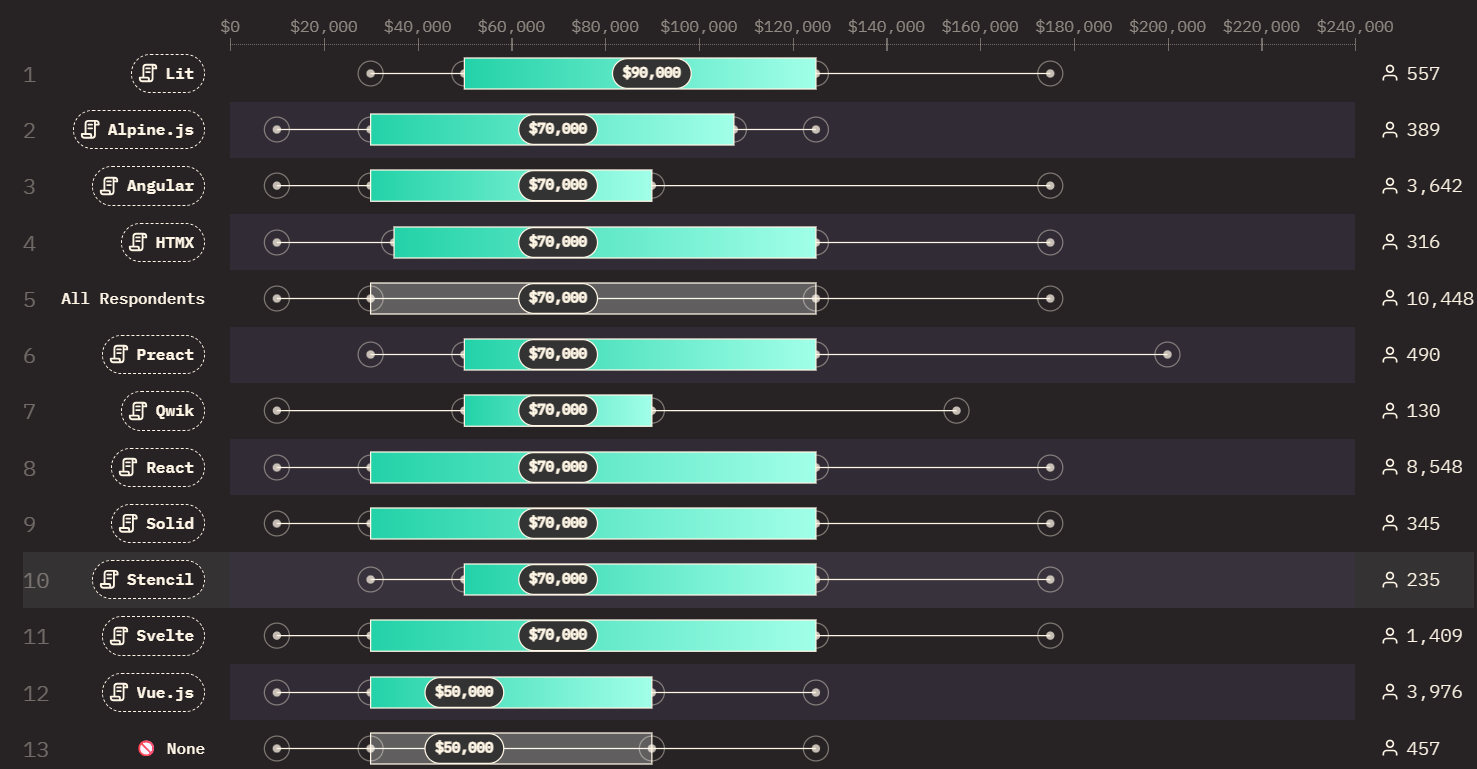Click the $240,000 axis label
This screenshot has height=769, width=1477.
[x=1355, y=27]
